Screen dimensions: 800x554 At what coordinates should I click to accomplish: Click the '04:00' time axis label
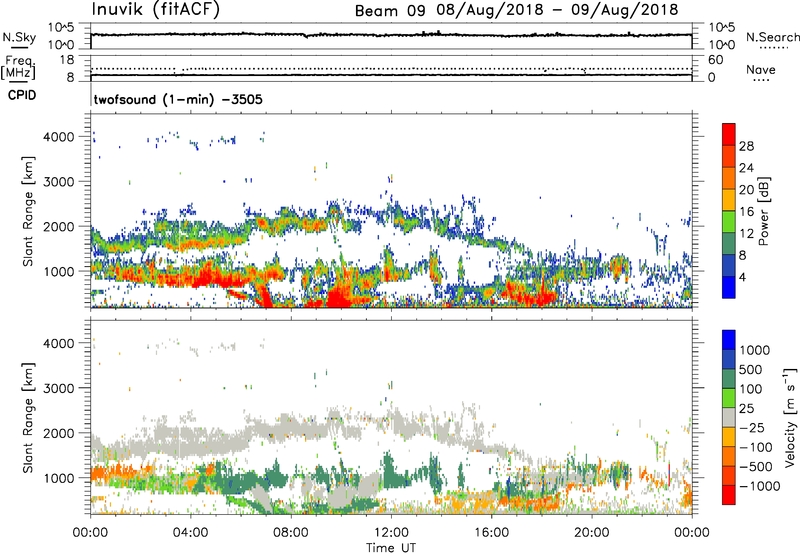[x=190, y=532]
